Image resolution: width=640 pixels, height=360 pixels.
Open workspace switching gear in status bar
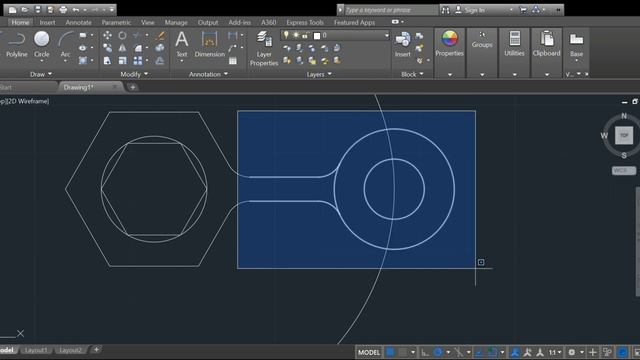(572, 352)
